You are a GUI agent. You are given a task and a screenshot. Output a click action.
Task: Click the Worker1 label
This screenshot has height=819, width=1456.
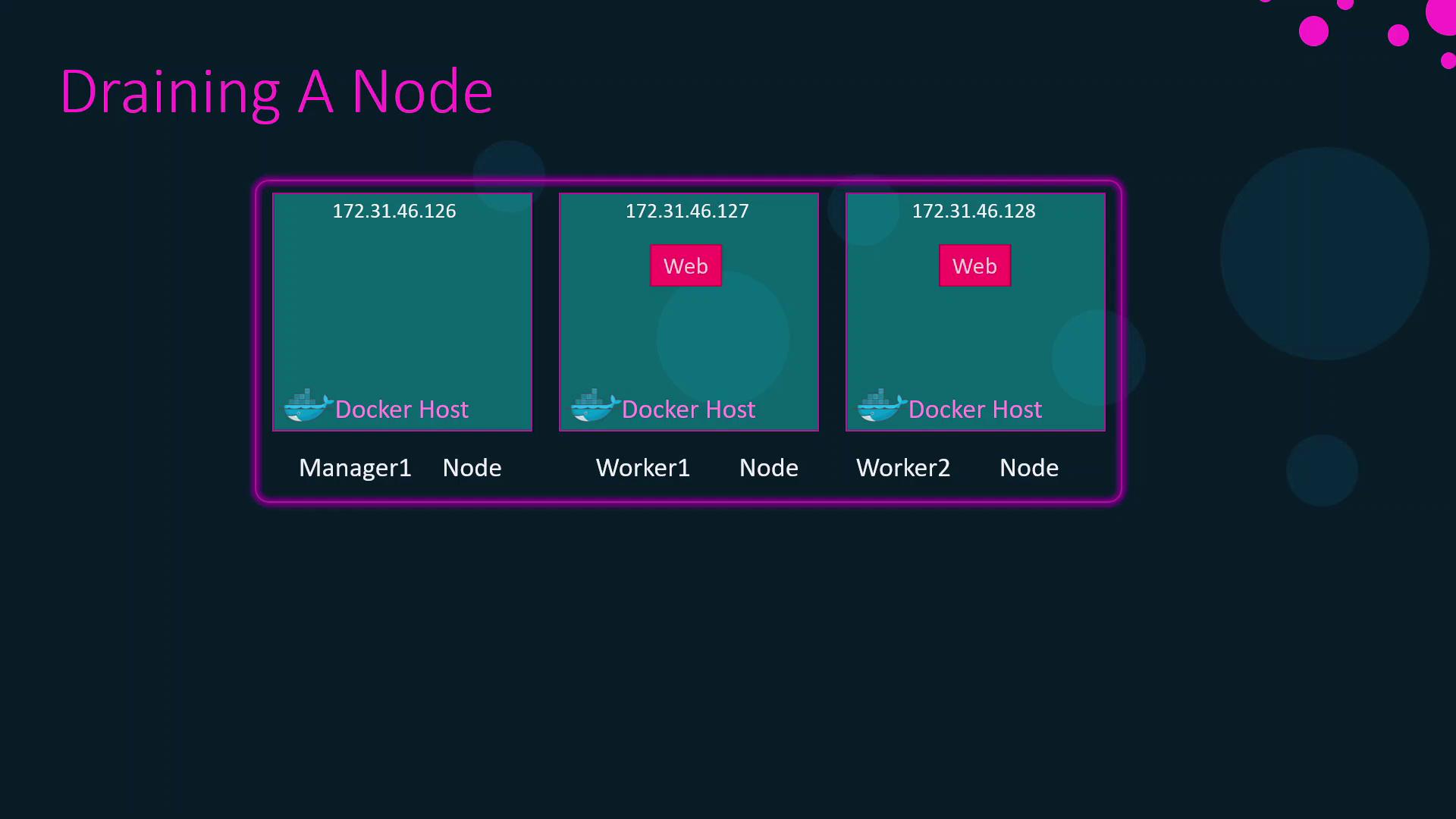[x=643, y=468]
